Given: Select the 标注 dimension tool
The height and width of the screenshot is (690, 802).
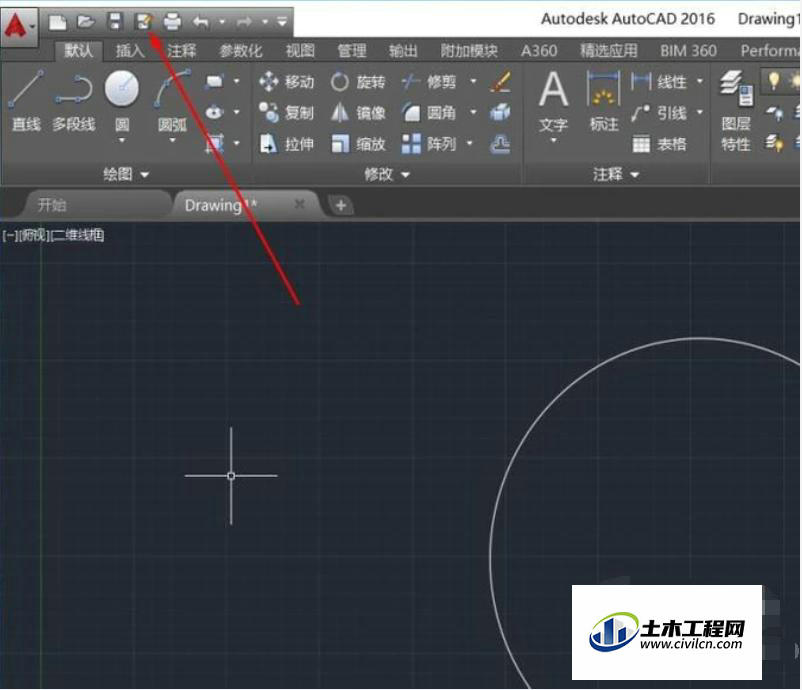Looking at the screenshot, I should click(604, 101).
